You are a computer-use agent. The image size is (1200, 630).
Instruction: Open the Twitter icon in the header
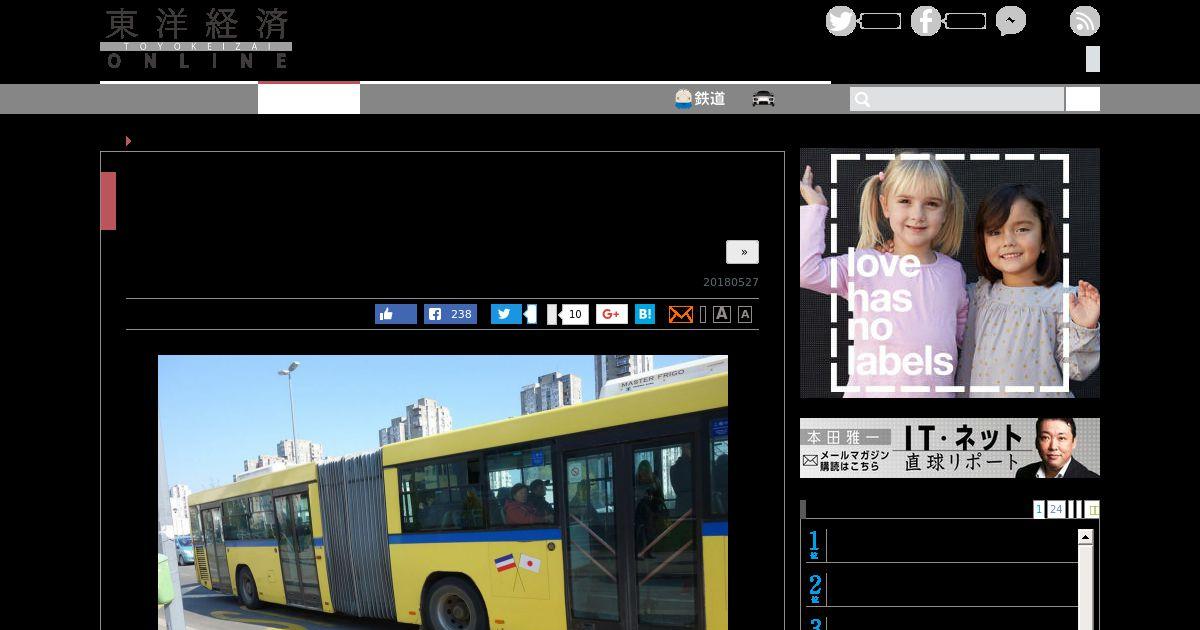point(840,21)
